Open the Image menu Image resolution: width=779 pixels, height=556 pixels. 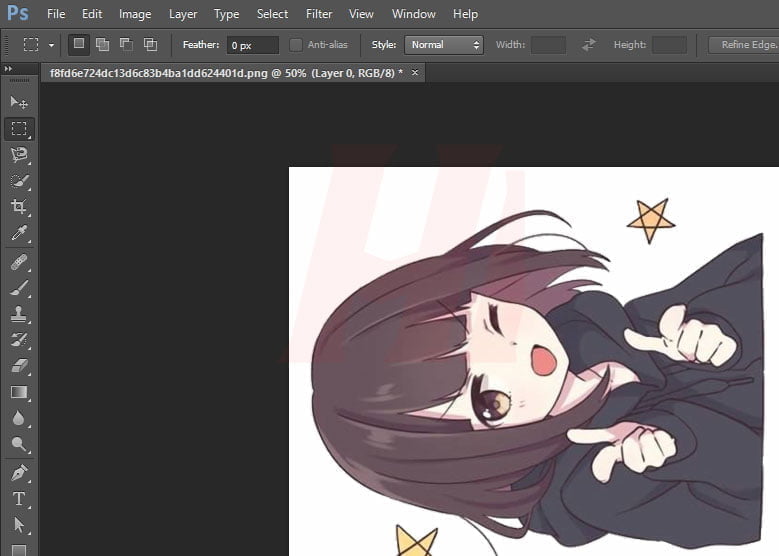(135, 14)
